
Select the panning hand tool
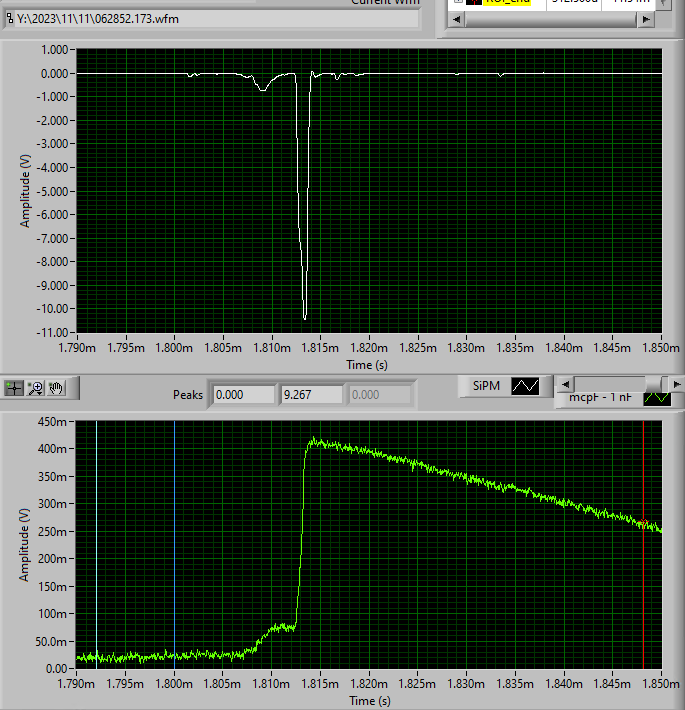pos(56,388)
